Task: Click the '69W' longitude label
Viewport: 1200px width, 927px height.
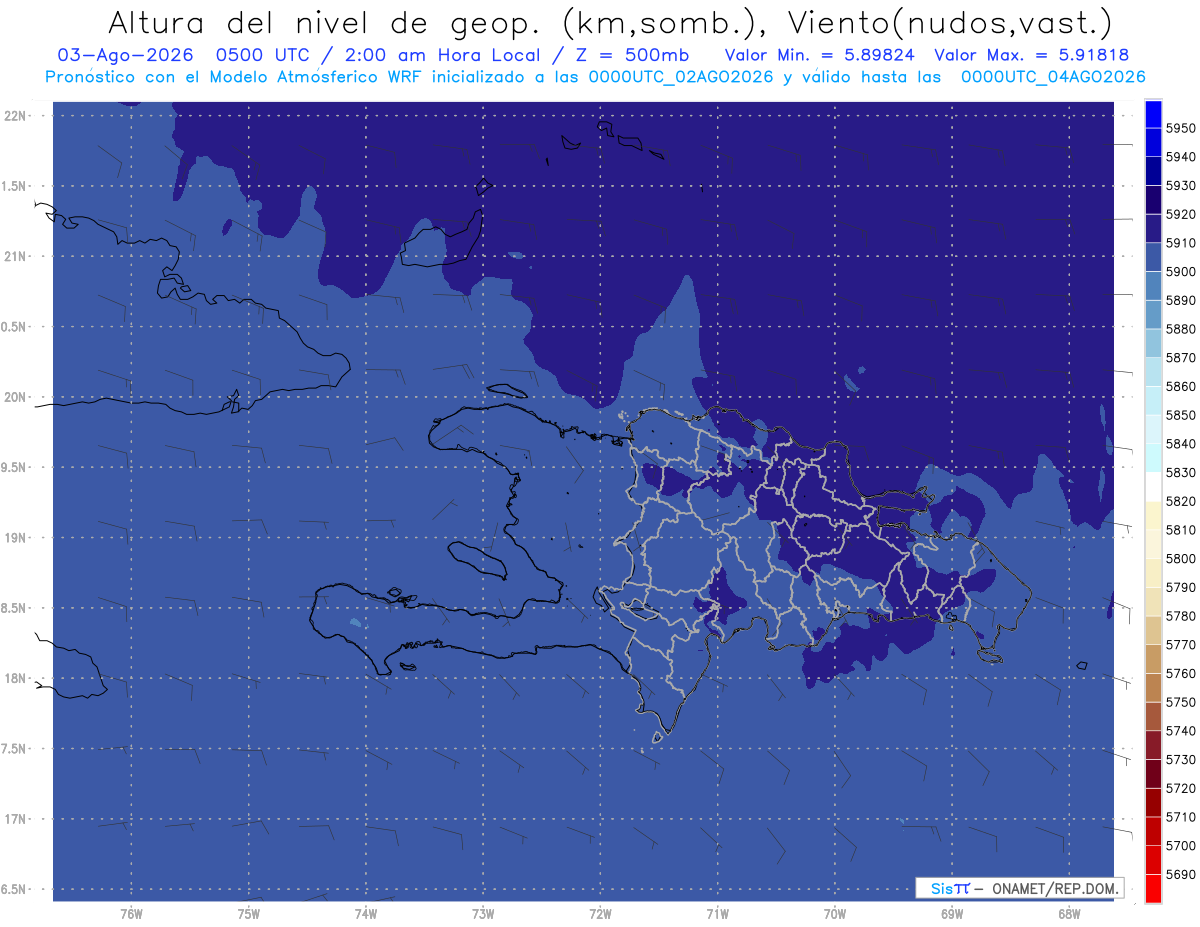Action: coord(951,914)
